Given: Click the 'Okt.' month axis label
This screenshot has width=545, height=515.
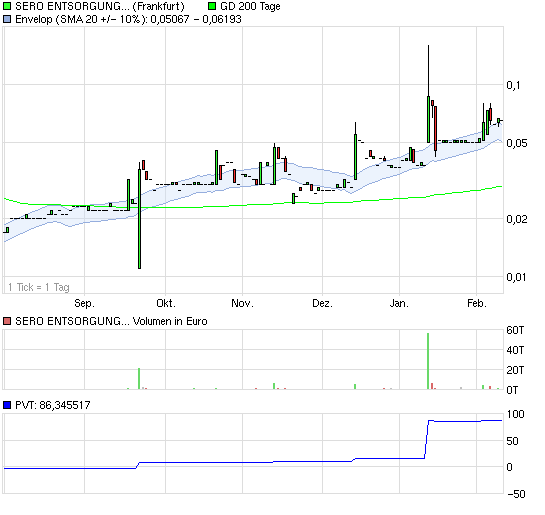Looking at the screenshot, I should pyautogui.click(x=166, y=303).
